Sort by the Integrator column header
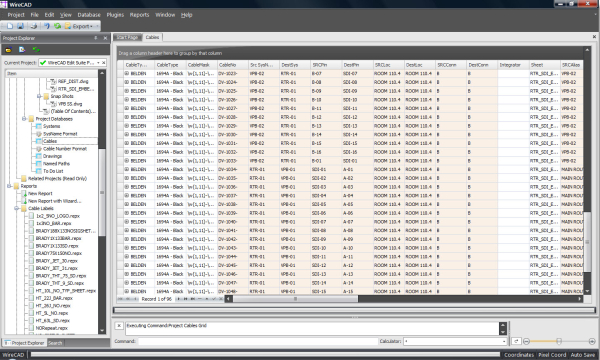Image resolution: width=600 pixels, height=360 pixels. pyautogui.click(x=513, y=65)
